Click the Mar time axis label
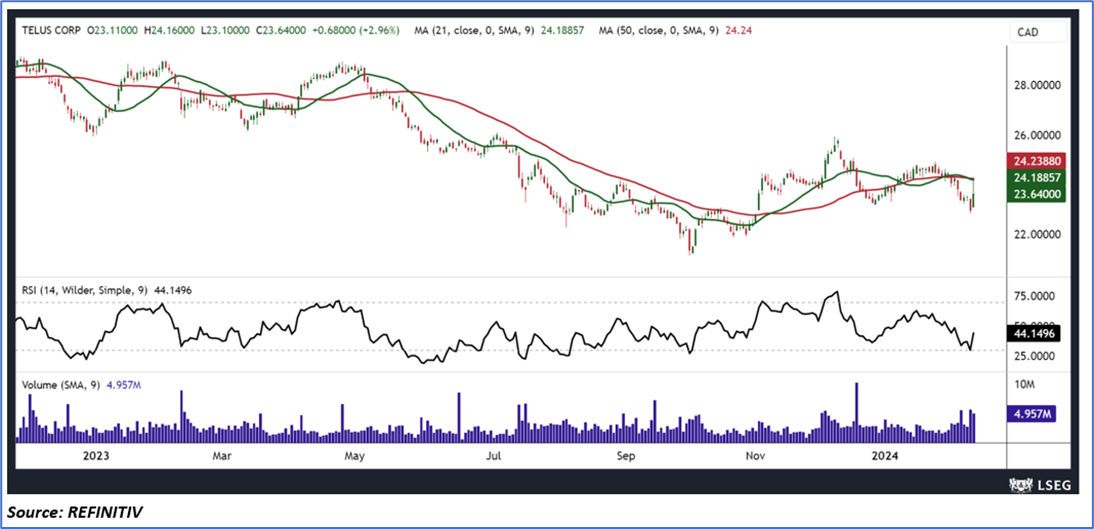1094x529 pixels. pyautogui.click(x=222, y=456)
